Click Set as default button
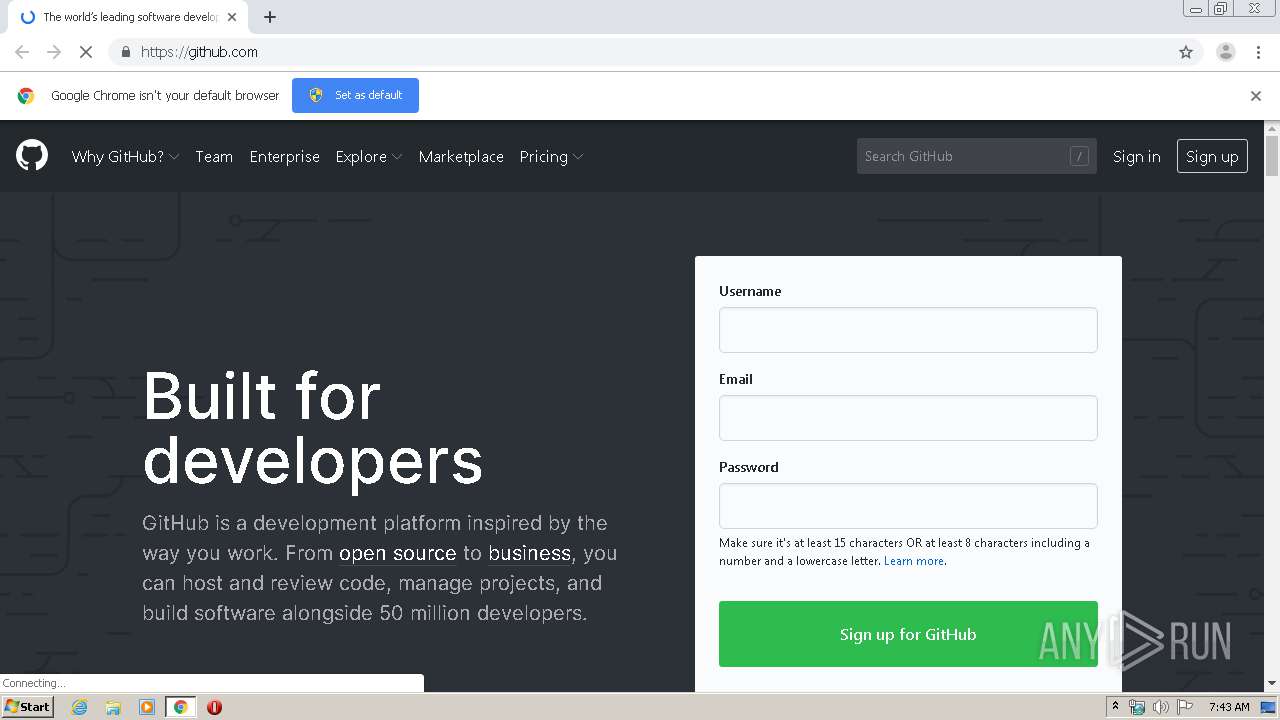 tap(355, 95)
